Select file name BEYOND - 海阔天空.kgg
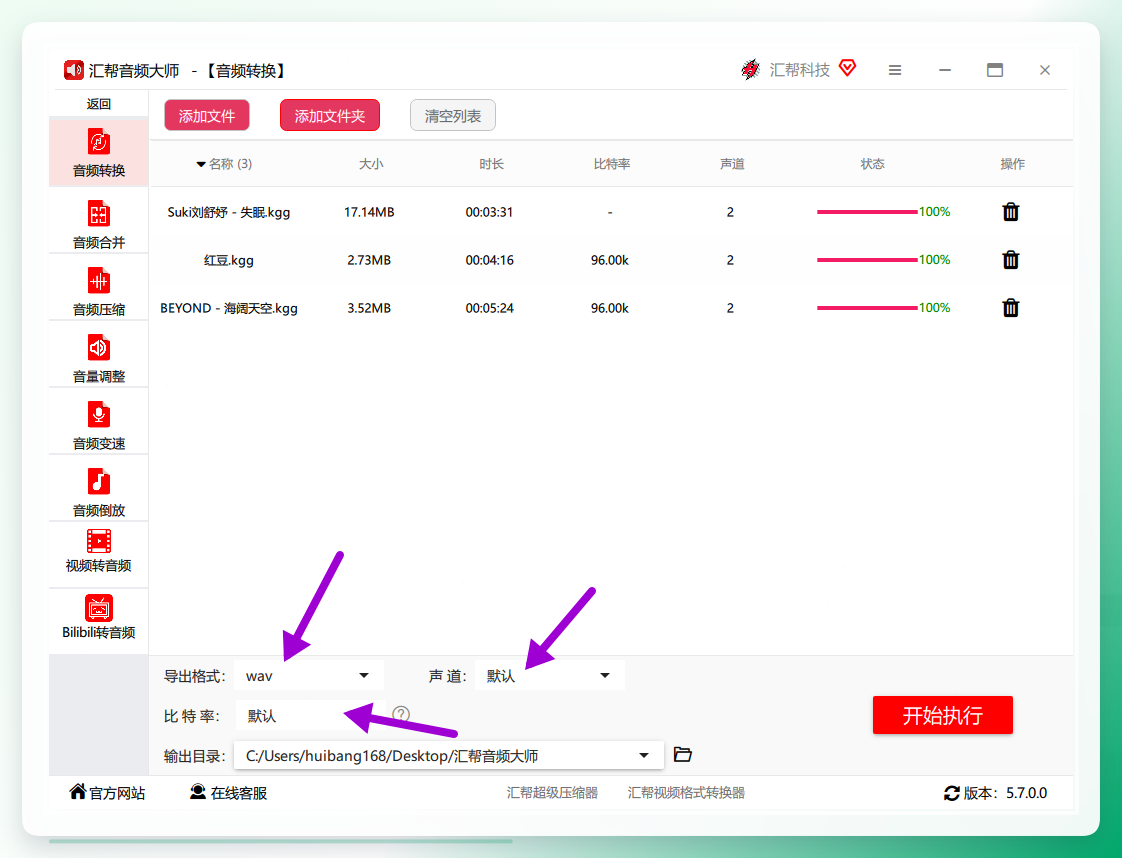The image size is (1122, 858). point(229,308)
